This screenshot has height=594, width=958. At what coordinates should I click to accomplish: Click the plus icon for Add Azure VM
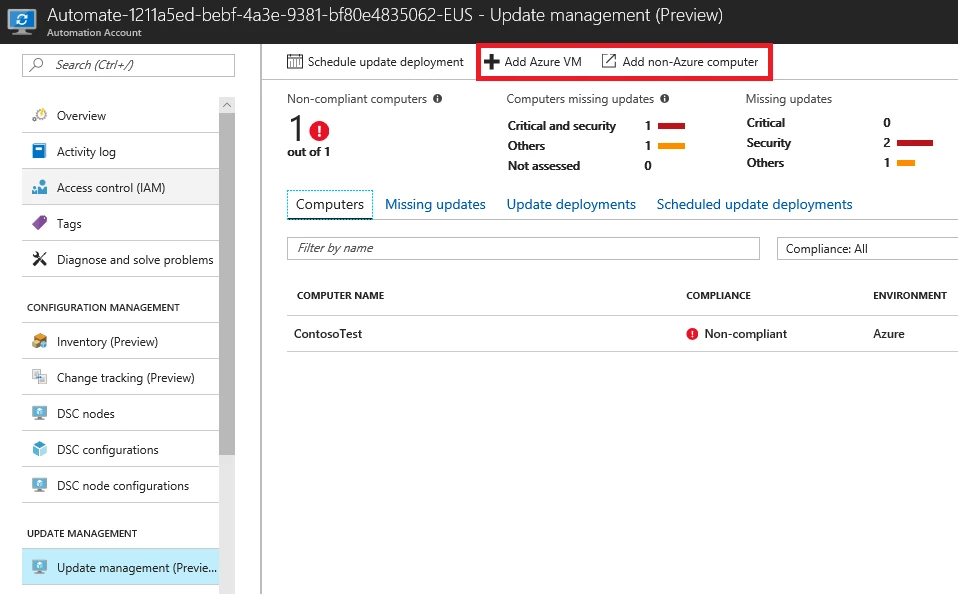491,62
